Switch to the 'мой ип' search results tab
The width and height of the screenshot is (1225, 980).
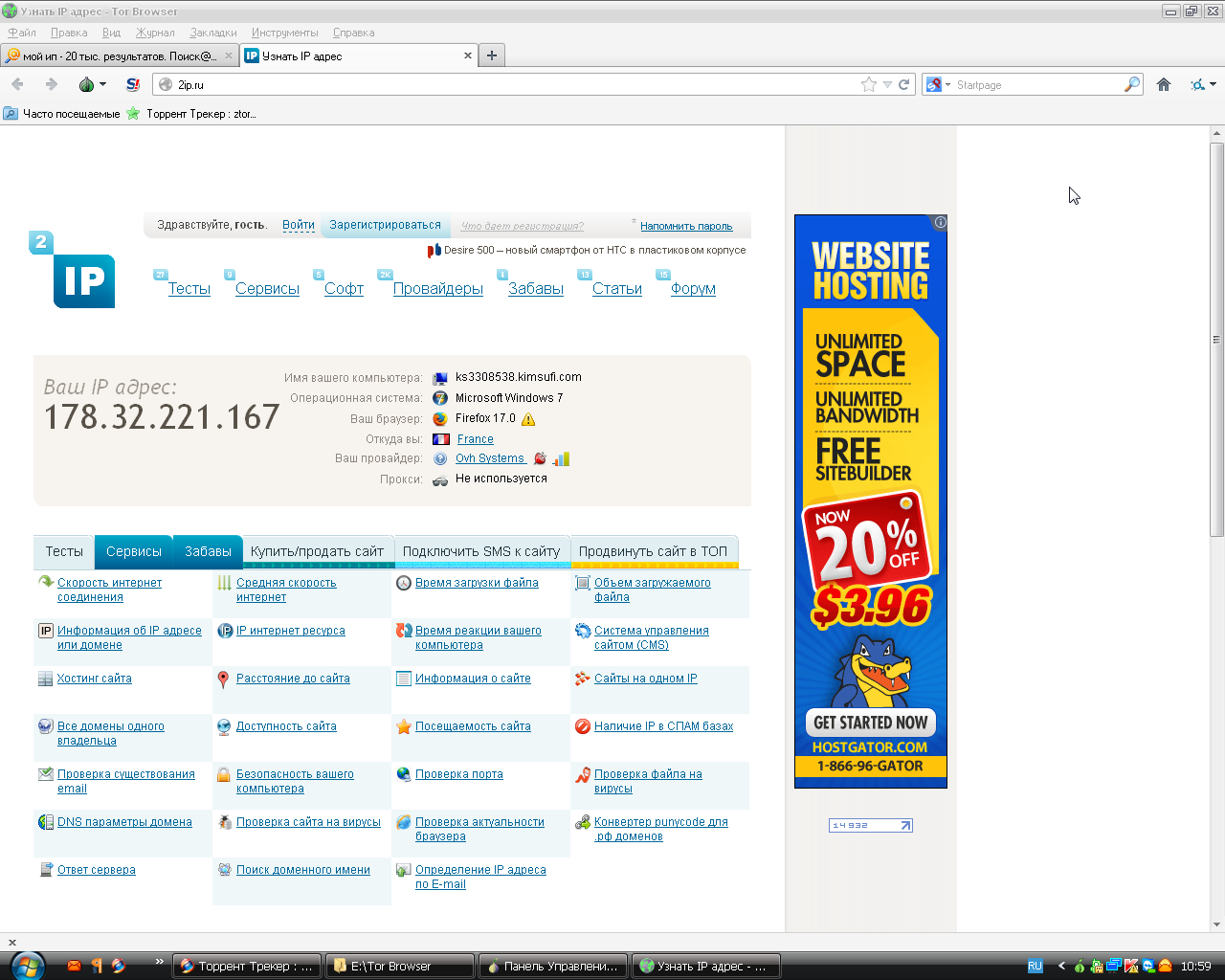point(120,56)
